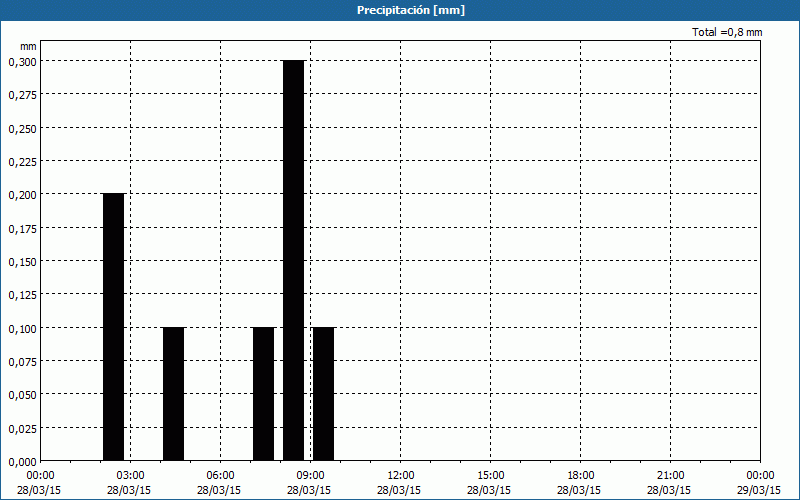Click the 0,025 y-axis label
Screen dimensions: 800x500
[22, 428]
